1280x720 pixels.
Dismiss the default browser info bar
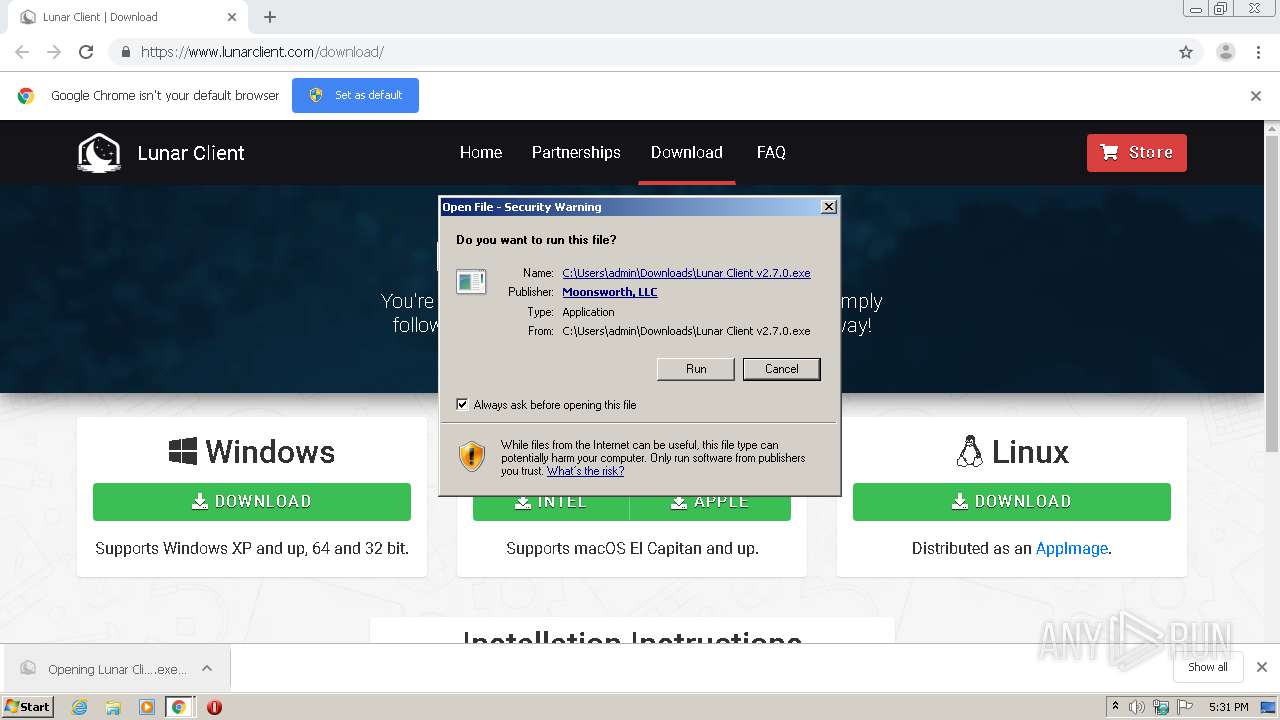1256,96
